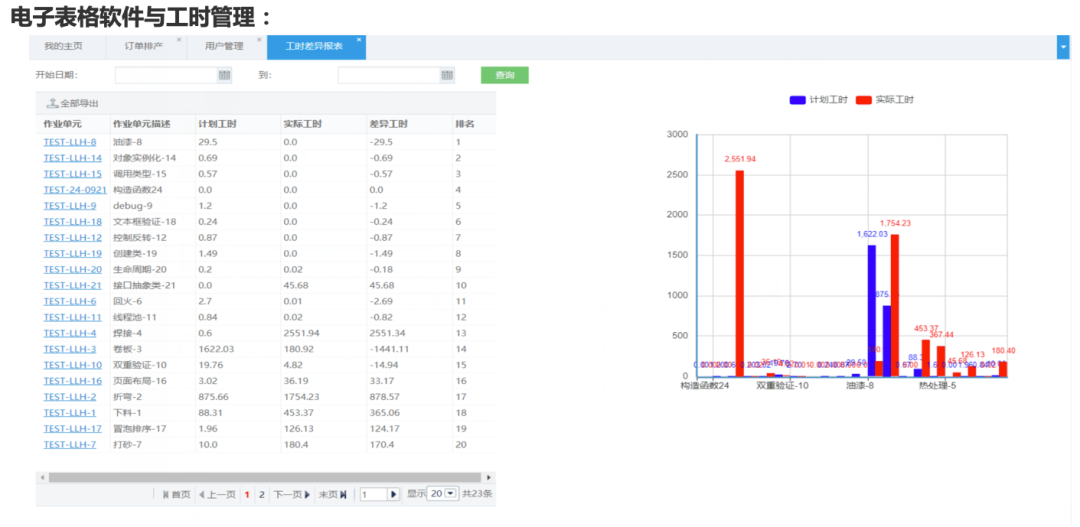
Task: Select the 工时差异报表 tab
Action: 316,47
